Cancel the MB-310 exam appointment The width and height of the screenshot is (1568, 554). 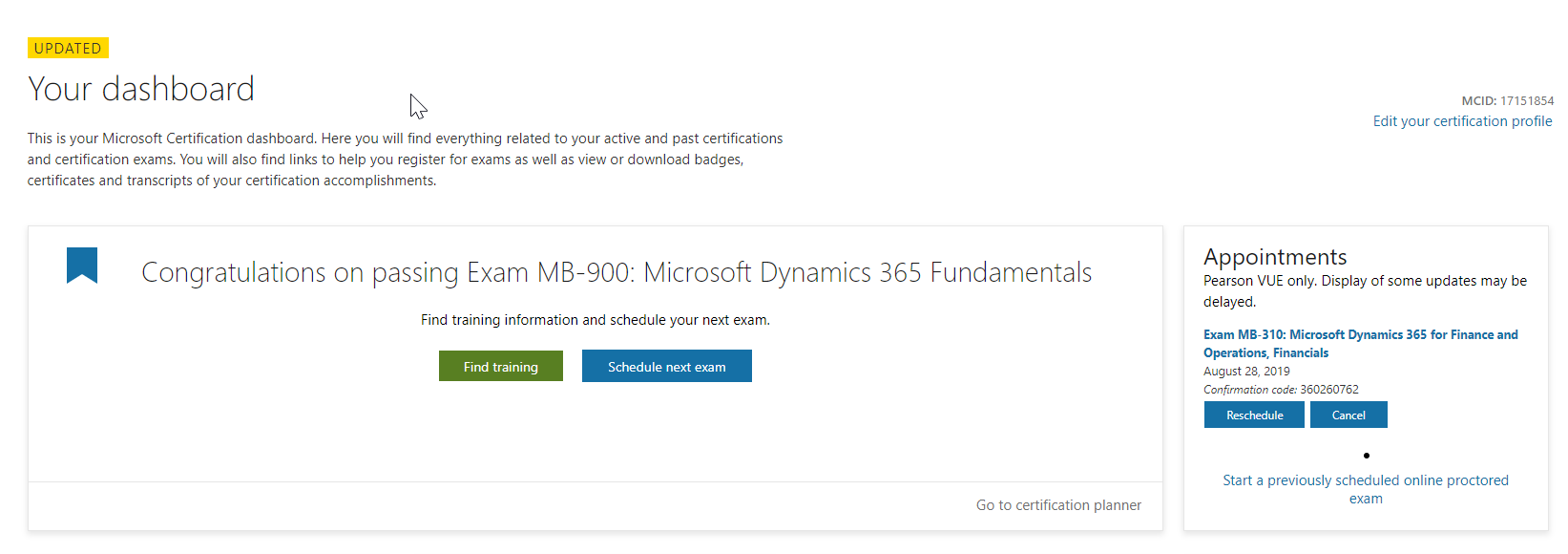click(1348, 415)
